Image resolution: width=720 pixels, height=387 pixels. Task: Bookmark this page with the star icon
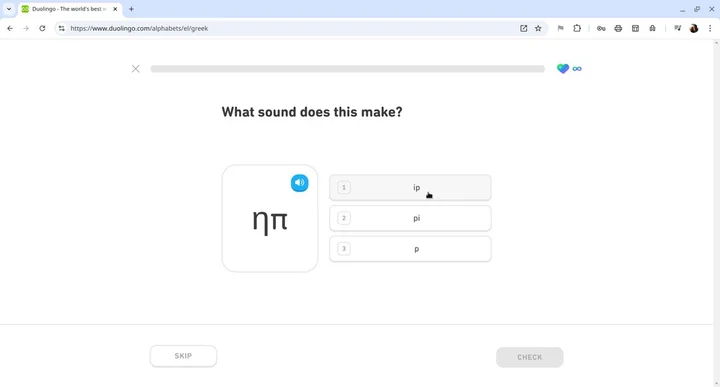point(538,28)
